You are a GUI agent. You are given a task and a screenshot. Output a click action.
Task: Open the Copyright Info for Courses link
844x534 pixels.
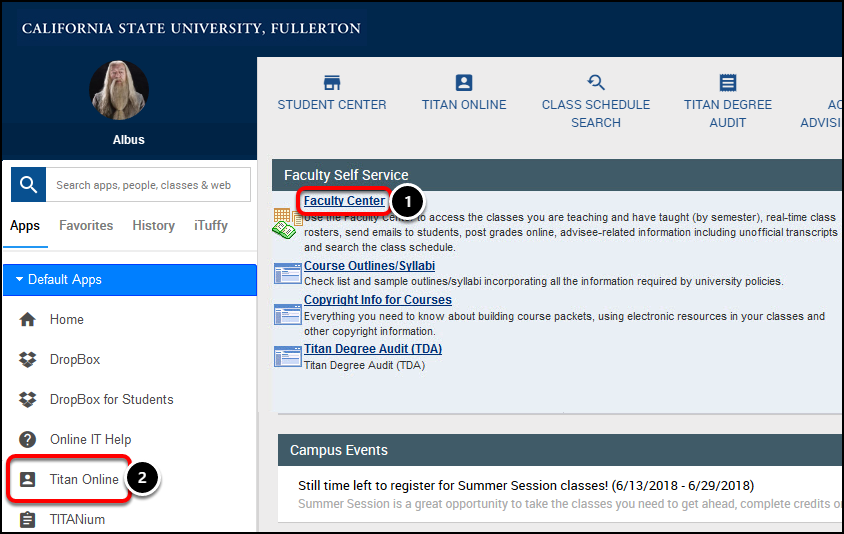point(378,300)
